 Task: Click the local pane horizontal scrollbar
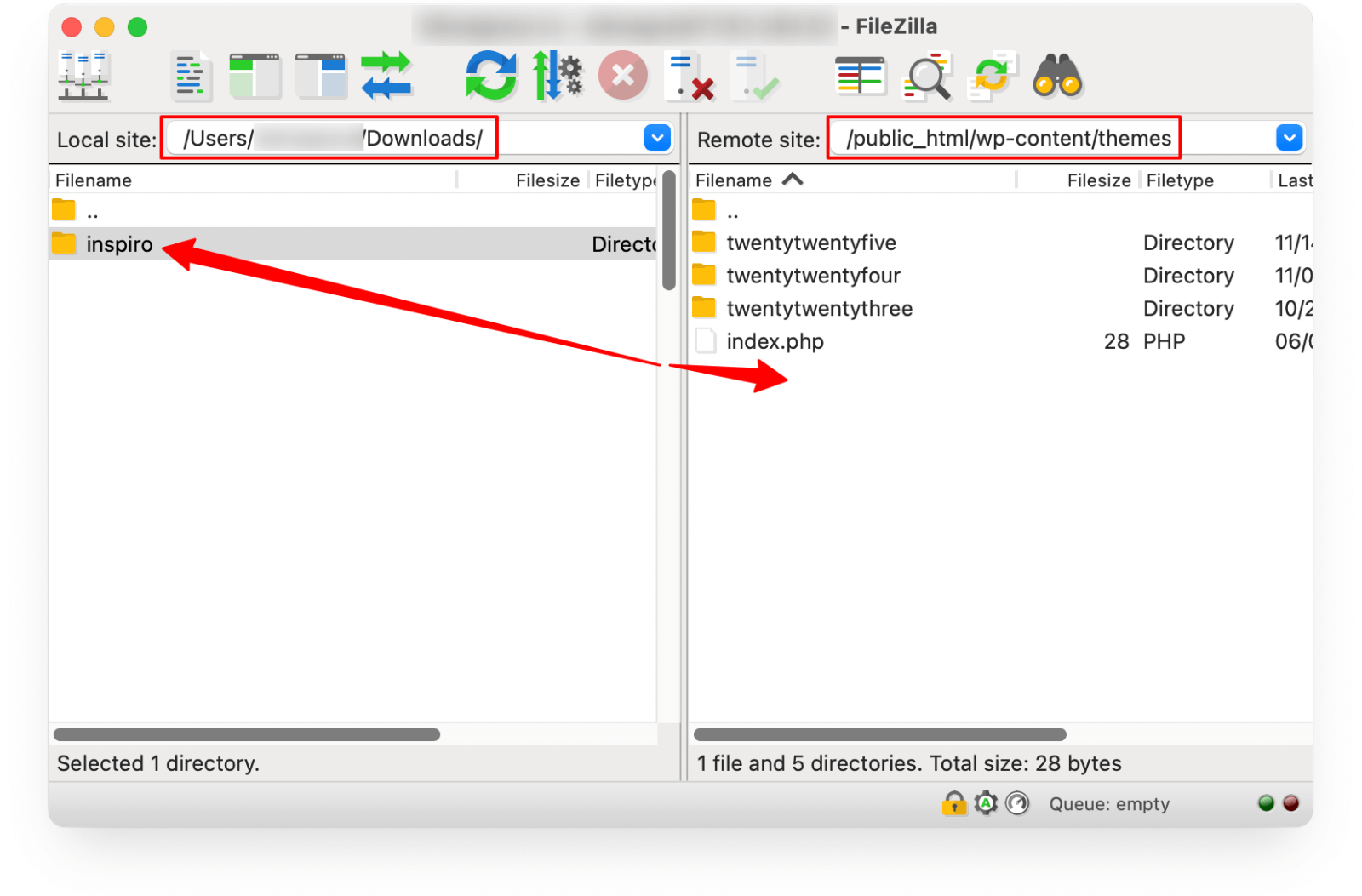pyautogui.click(x=247, y=734)
